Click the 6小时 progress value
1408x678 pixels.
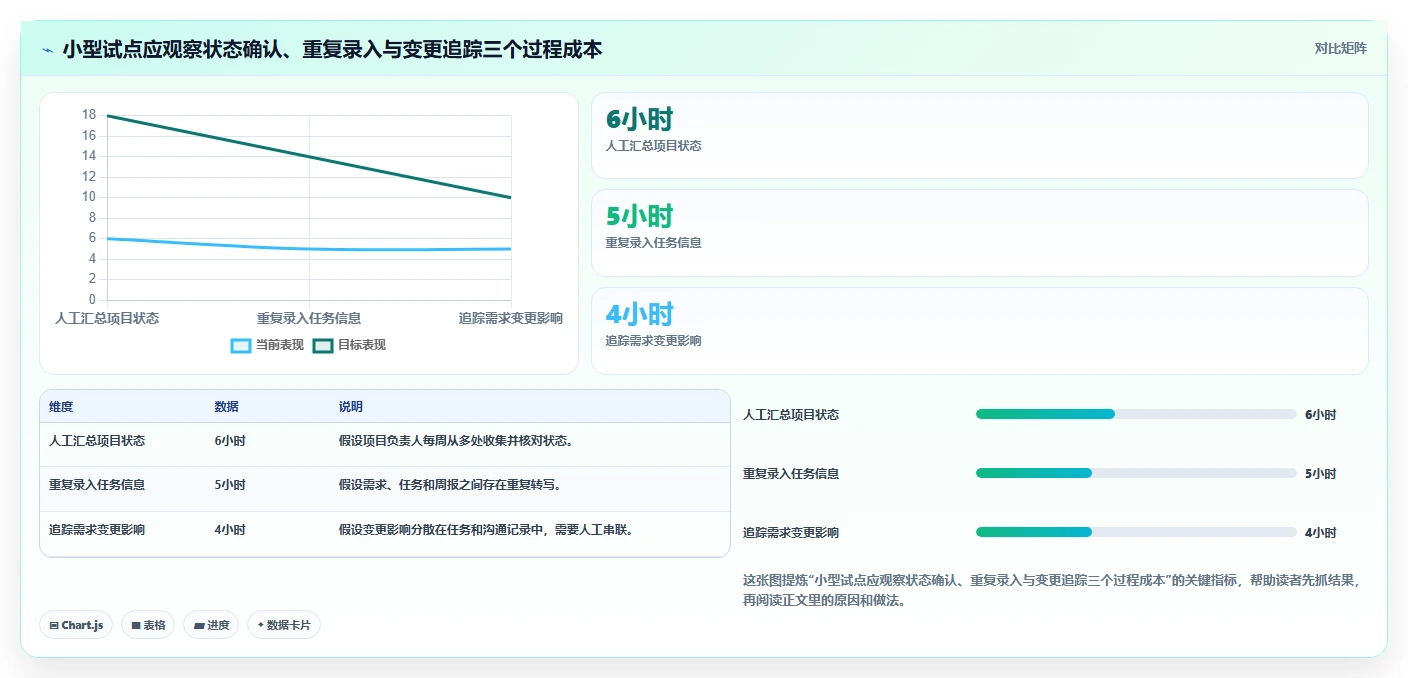point(1320,415)
